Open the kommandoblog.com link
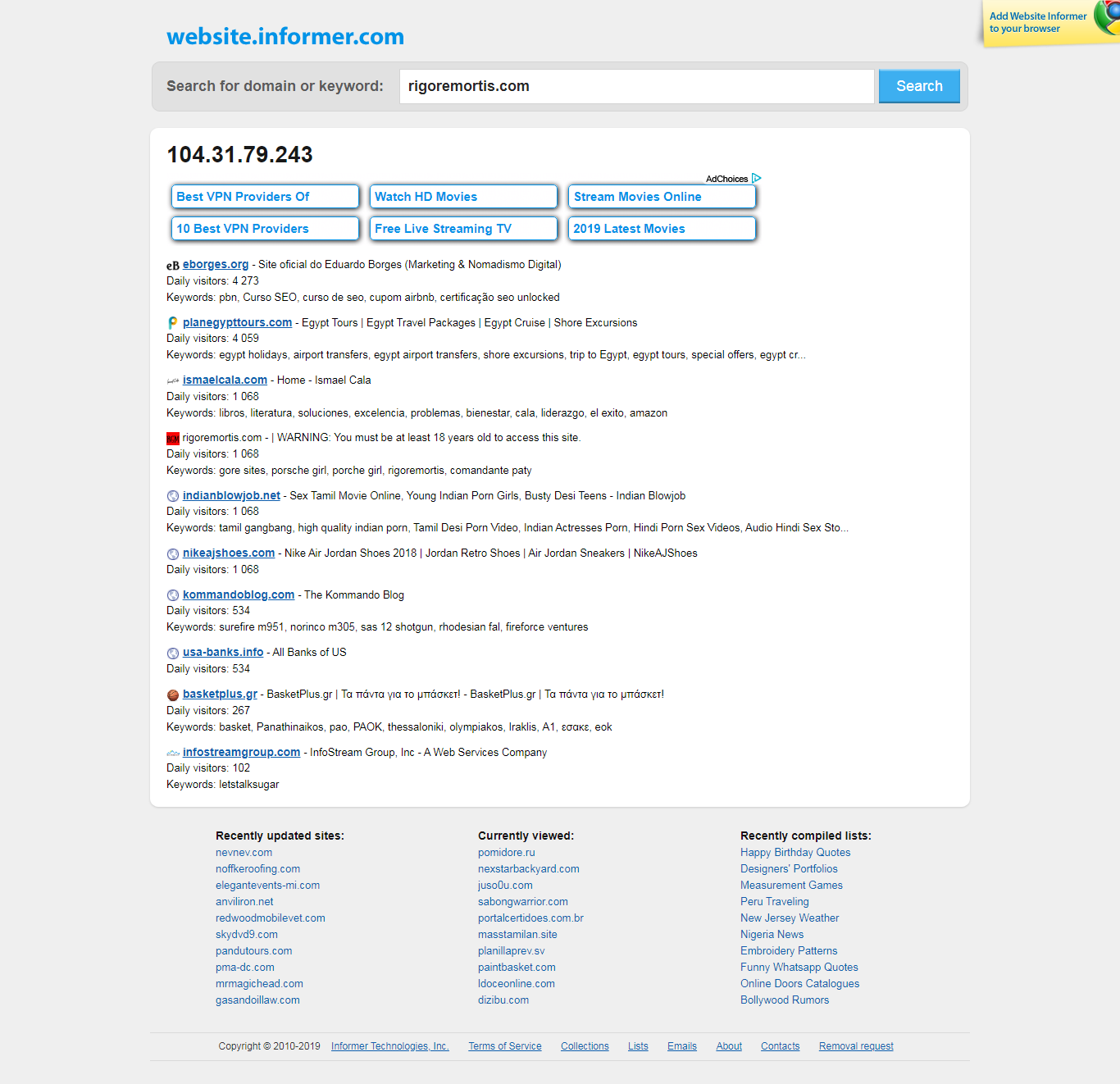This screenshot has height=1084, width=1120. (x=239, y=594)
